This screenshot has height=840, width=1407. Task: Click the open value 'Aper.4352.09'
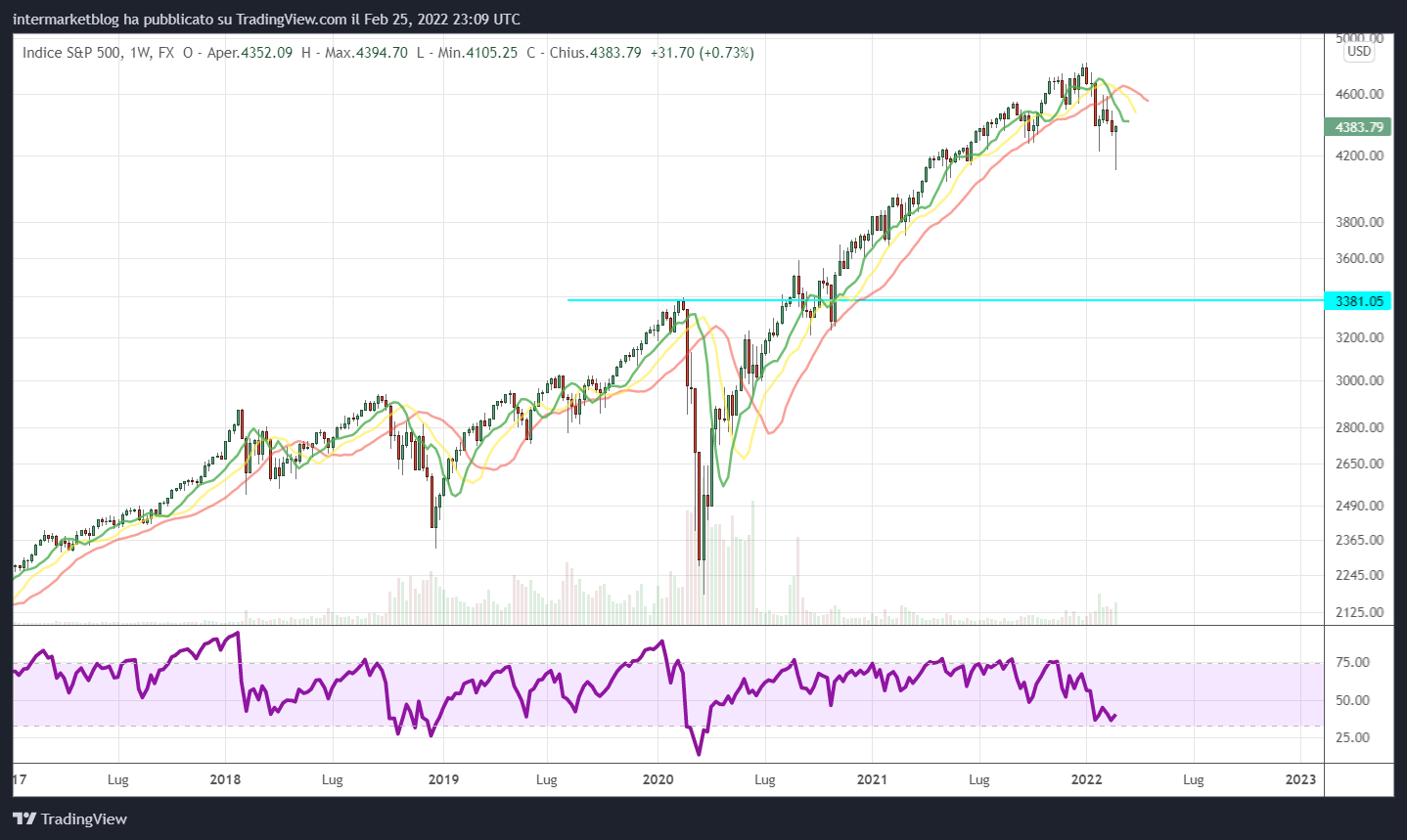tap(250, 53)
